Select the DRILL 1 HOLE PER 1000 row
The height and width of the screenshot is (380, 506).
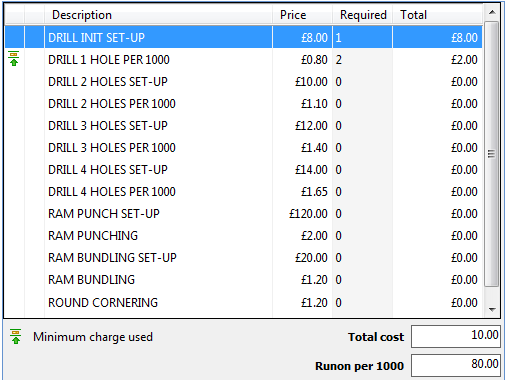pyautogui.click(x=244, y=60)
